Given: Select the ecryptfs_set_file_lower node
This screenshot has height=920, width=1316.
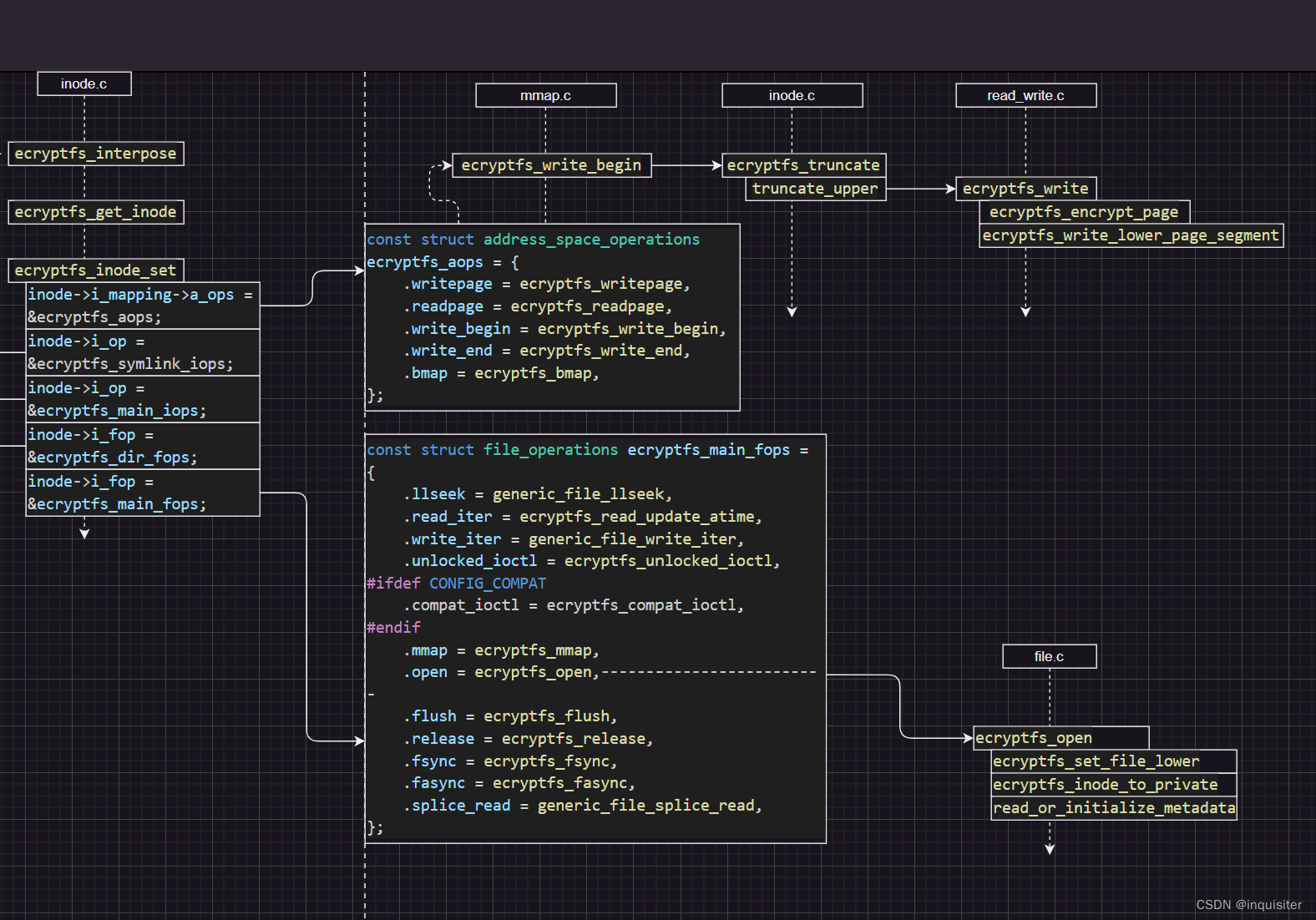Looking at the screenshot, I should [x=1114, y=761].
